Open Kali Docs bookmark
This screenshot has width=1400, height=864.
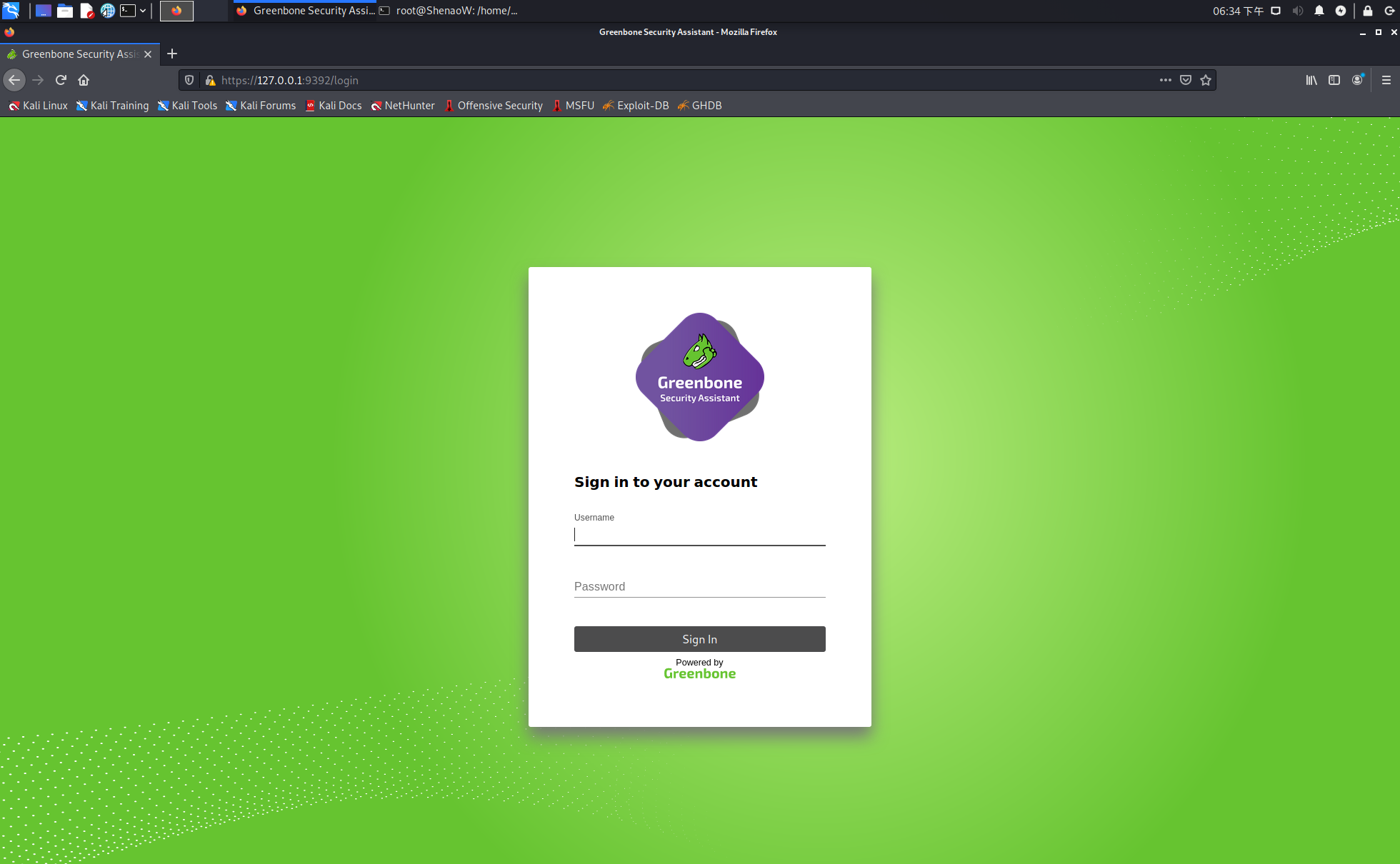(x=334, y=106)
